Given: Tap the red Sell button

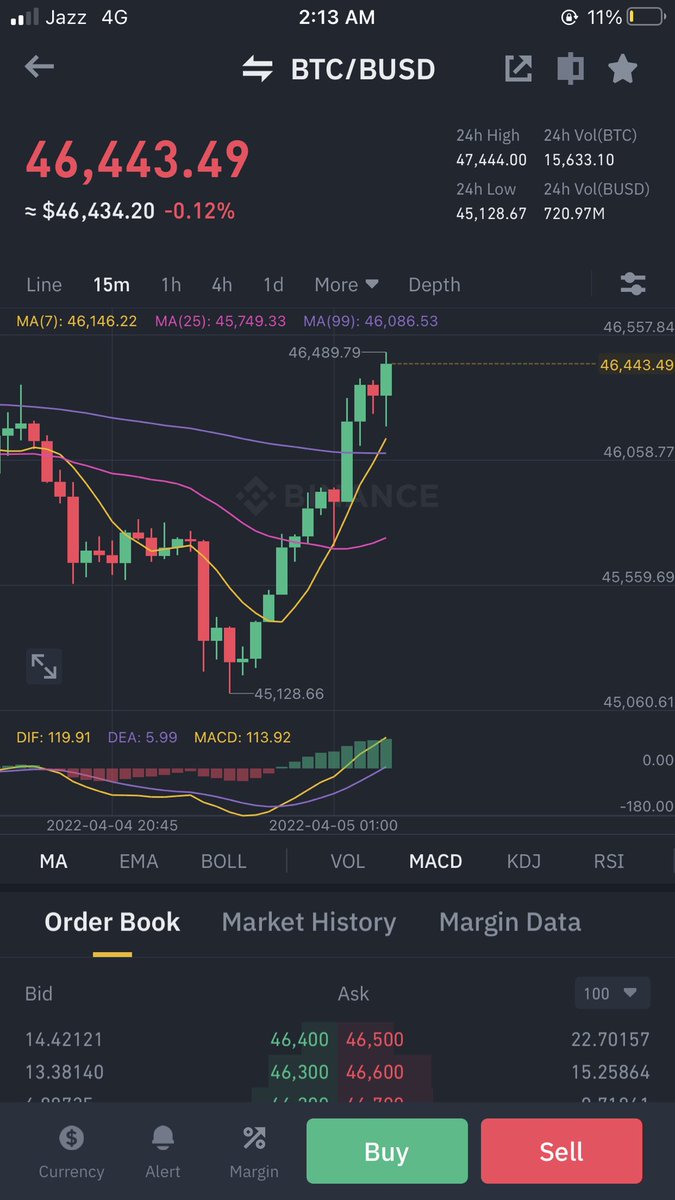Looking at the screenshot, I should (561, 1152).
